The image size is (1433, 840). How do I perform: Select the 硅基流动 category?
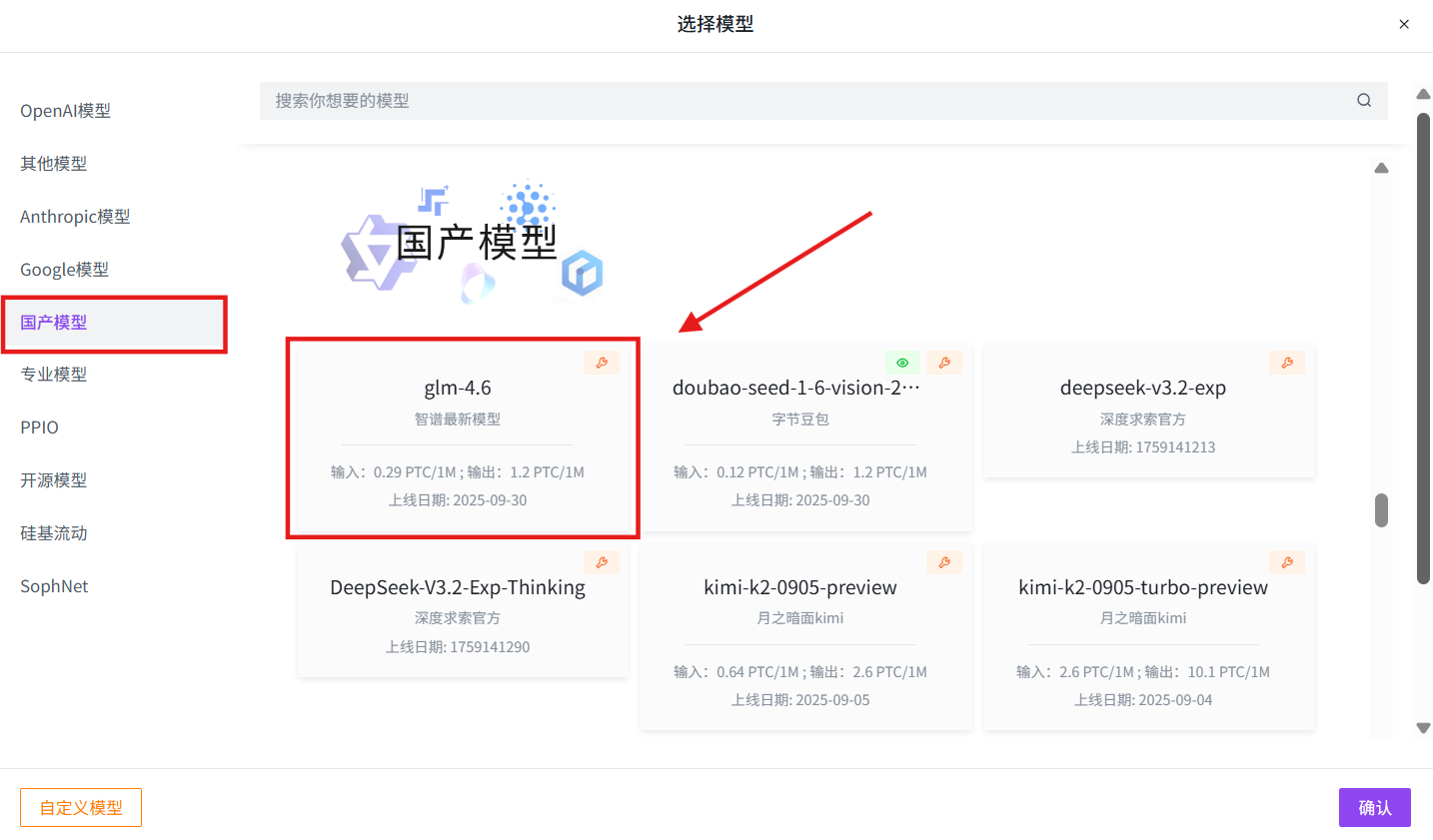tap(54, 533)
